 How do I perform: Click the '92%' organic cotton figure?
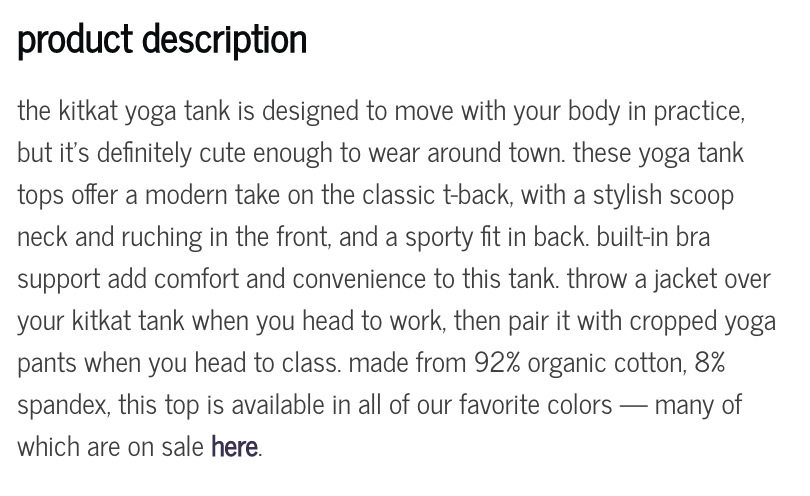(497, 363)
